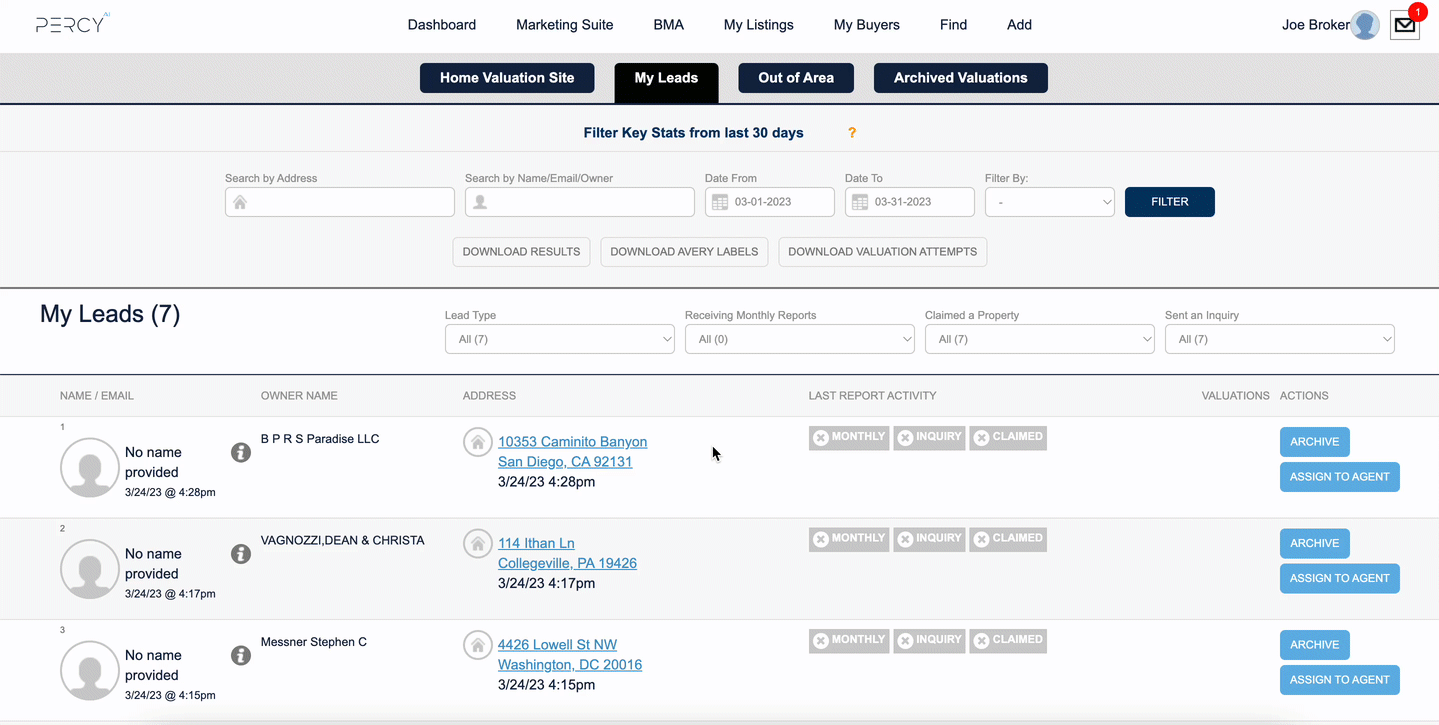Click info icon for Messner Stephen C
Image resolution: width=1439 pixels, height=725 pixels.
click(x=241, y=655)
